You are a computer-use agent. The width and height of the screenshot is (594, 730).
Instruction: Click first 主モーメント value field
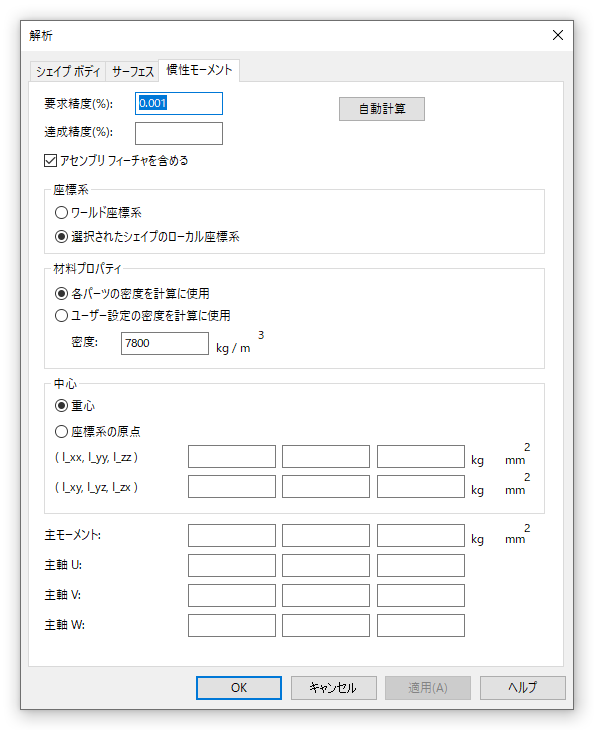pyautogui.click(x=232, y=535)
